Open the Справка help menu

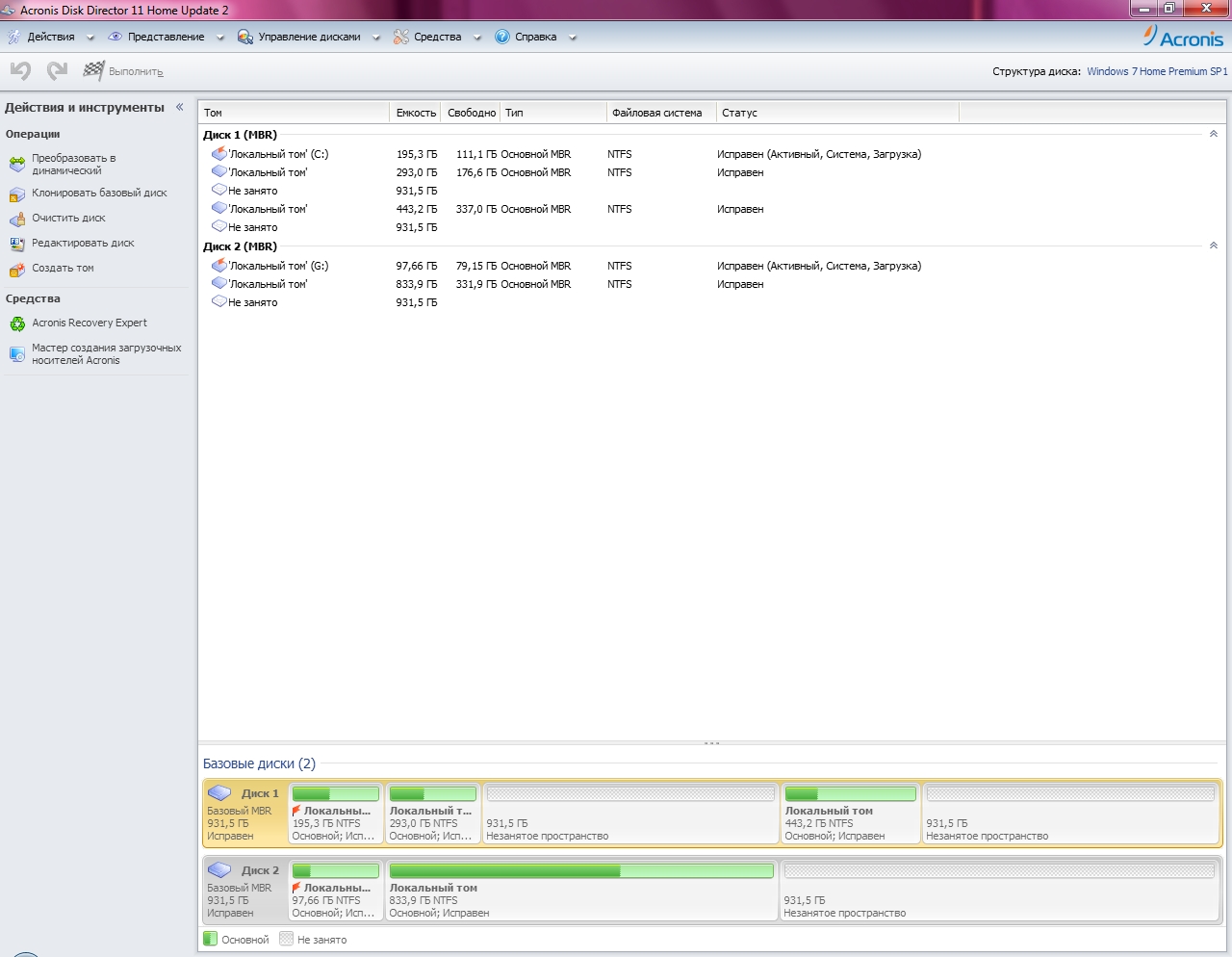click(535, 37)
